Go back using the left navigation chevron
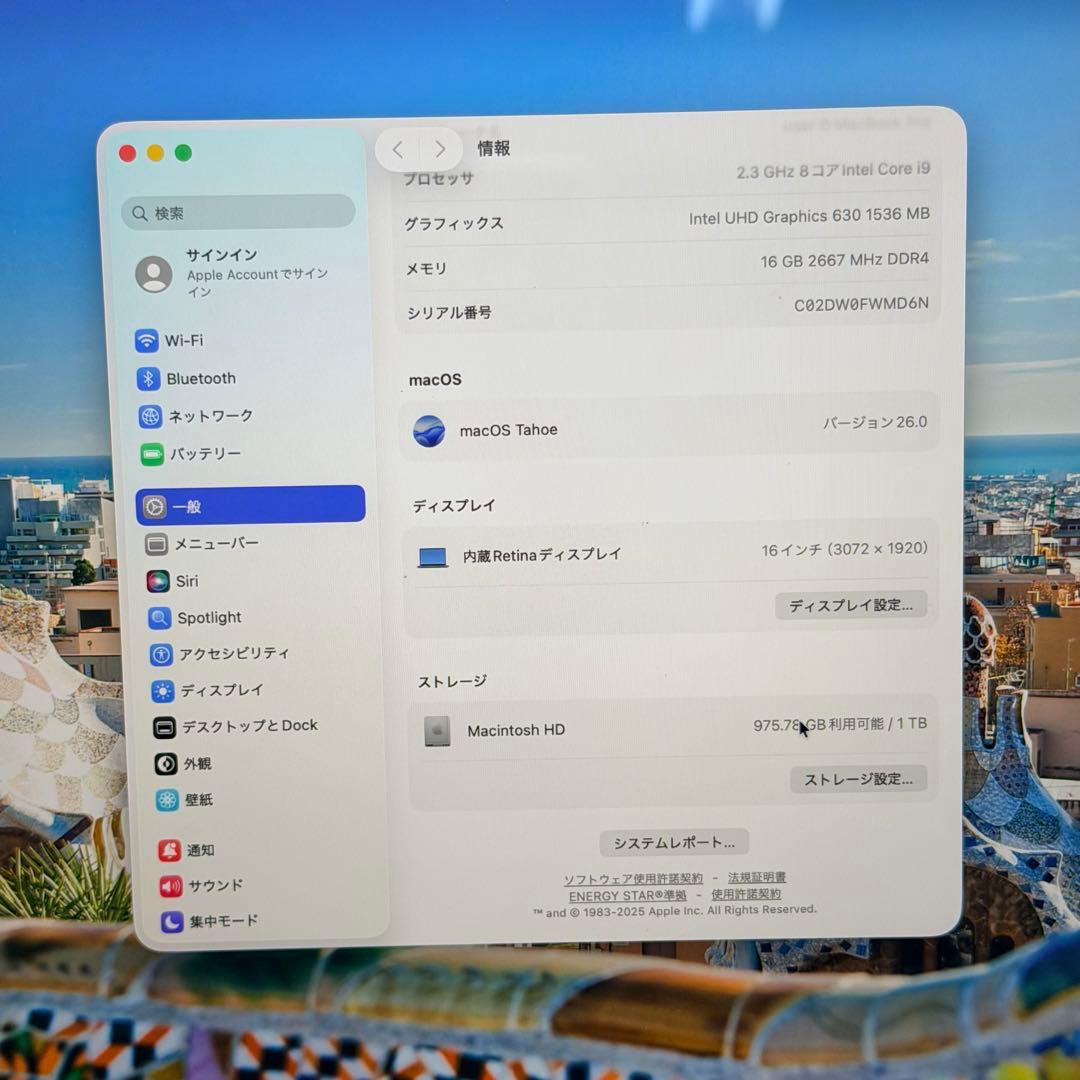This screenshot has height=1080, width=1080. pyautogui.click(x=397, y=148)
